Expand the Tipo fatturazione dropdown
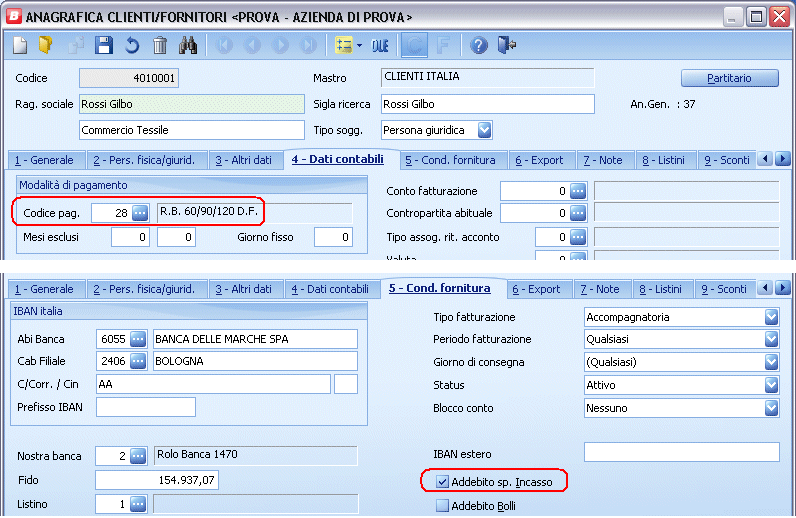Viewport: 796px width, 518px height. coord(771,317)
